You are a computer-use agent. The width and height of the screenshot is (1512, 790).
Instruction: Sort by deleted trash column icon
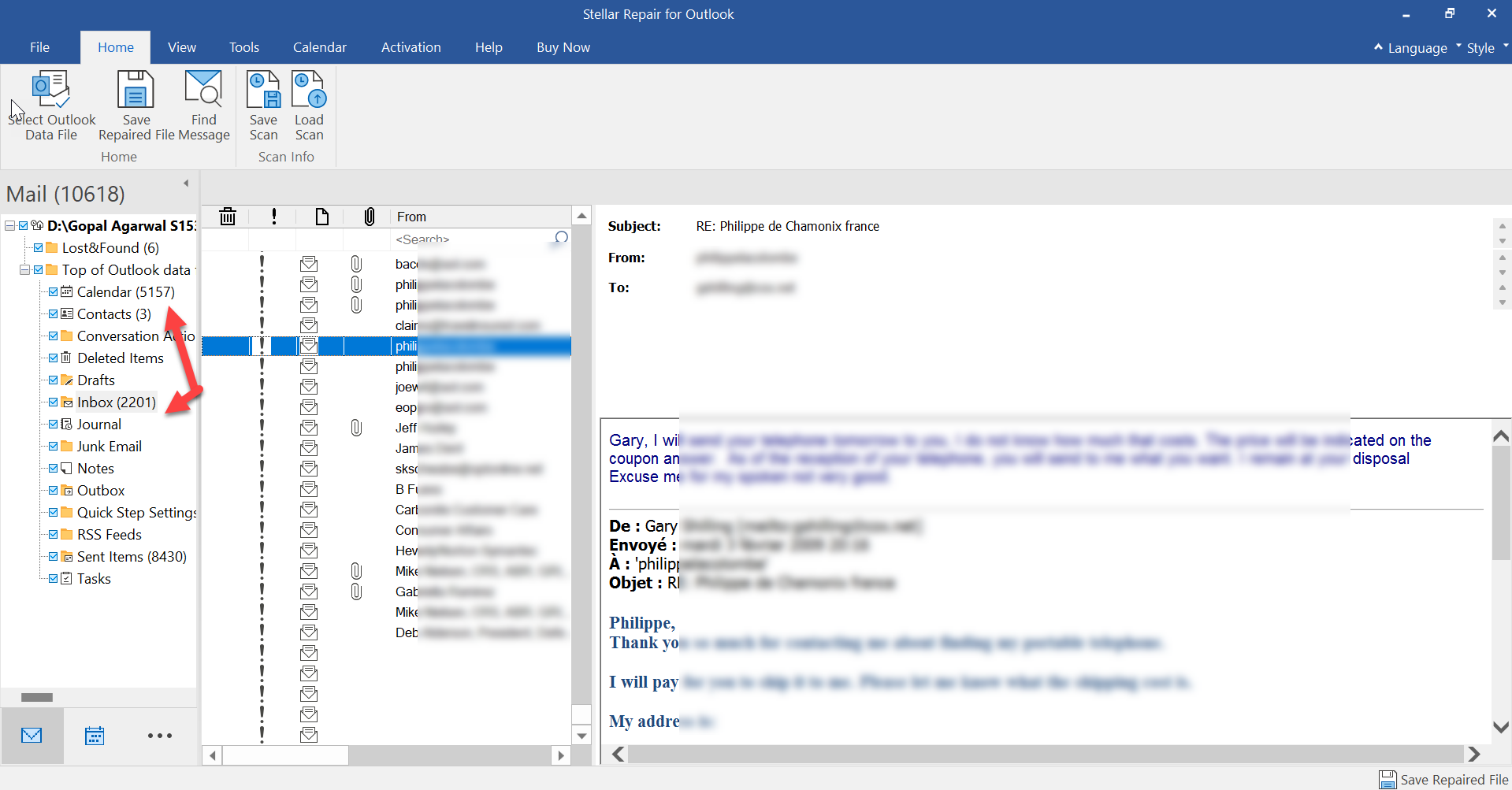pos(228,217)
